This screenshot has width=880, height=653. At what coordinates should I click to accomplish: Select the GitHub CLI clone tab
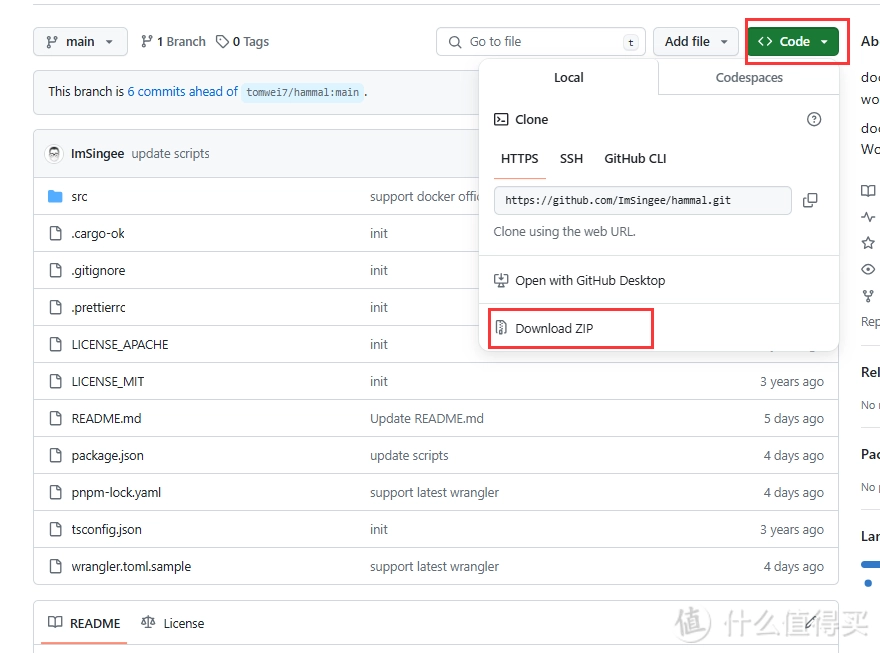[635, 159]
